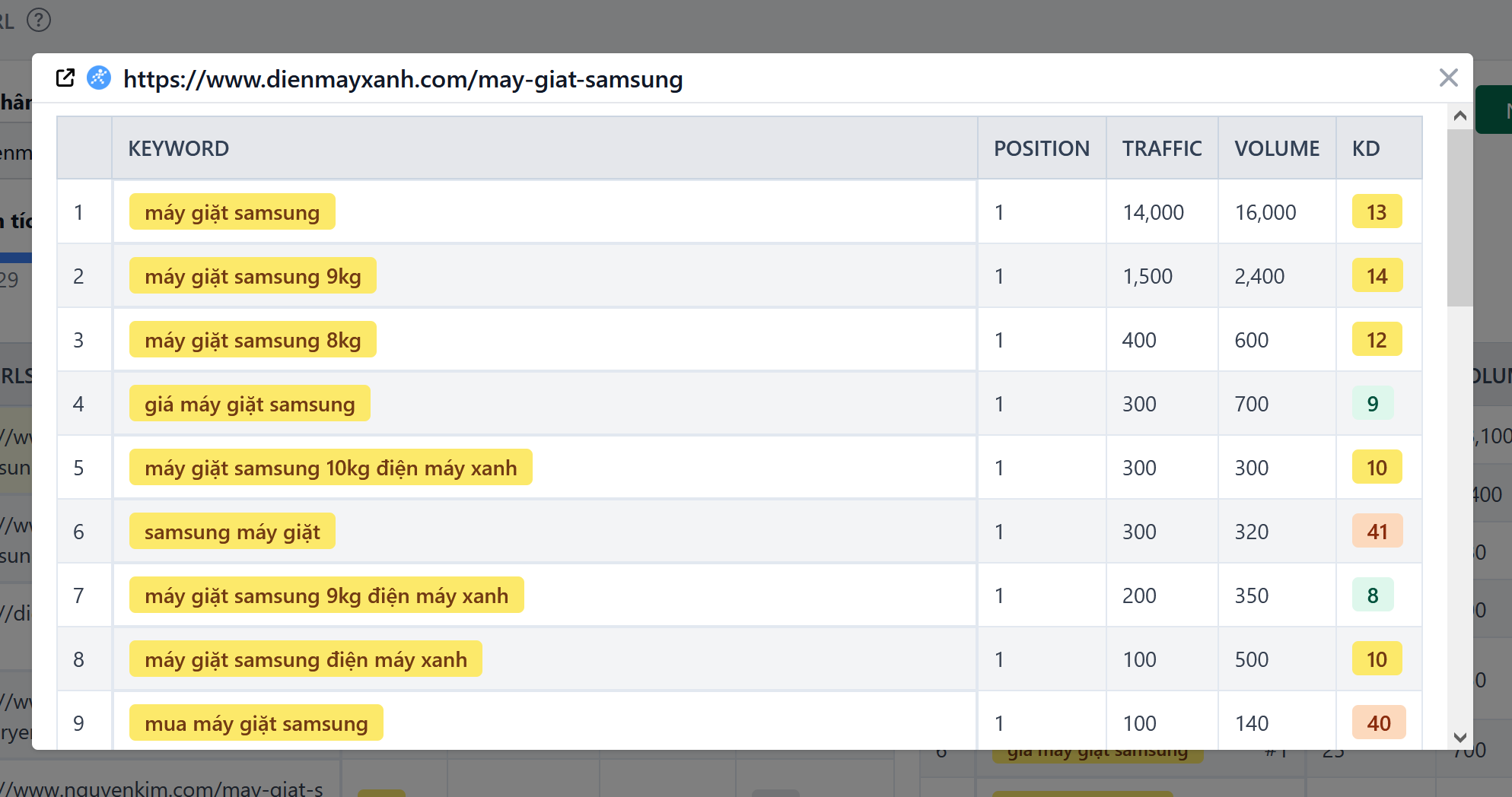Close the keyword popup dialog
Viewport: 1512px width, 797px height.
click(1448, 78)
